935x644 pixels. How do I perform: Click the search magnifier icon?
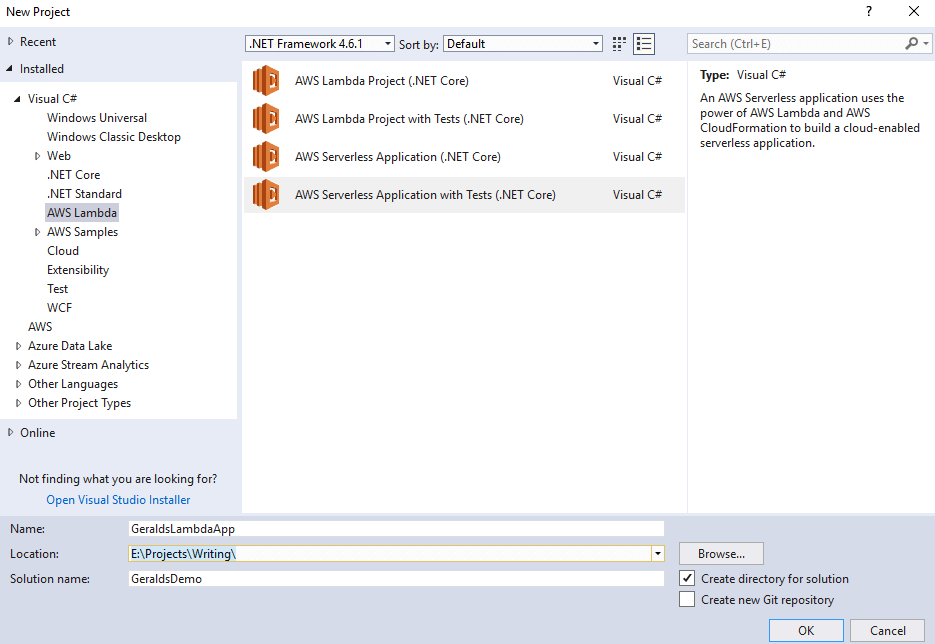pos(911,44)
